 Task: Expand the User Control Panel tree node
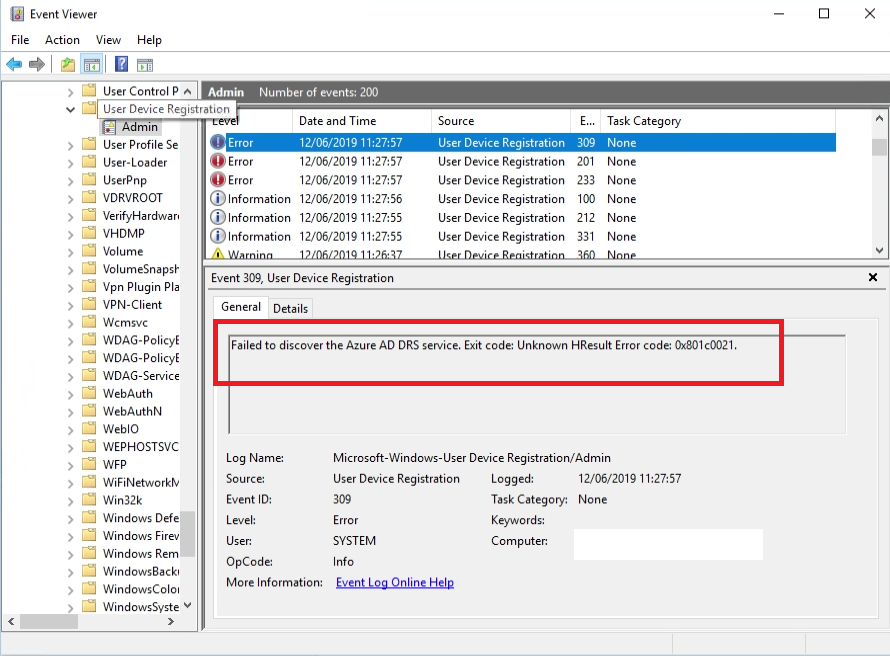click(69, 90)
